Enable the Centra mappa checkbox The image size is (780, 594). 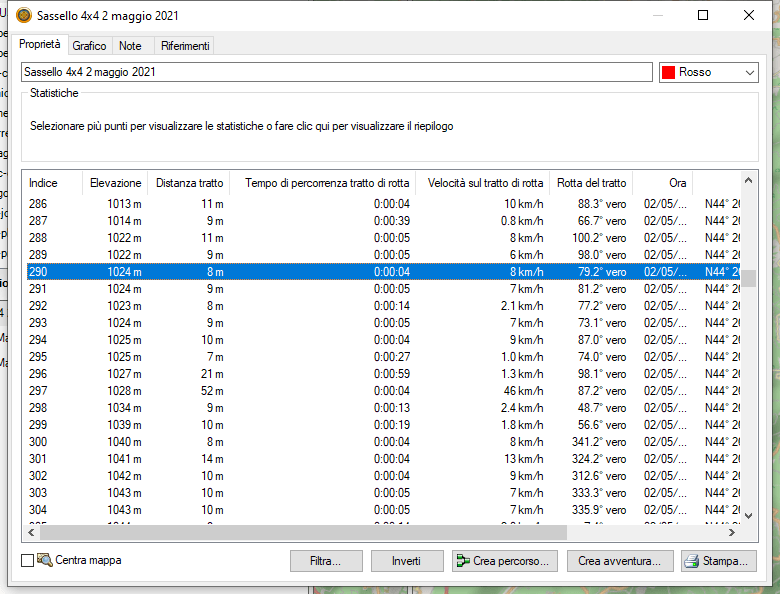[27, 561]
